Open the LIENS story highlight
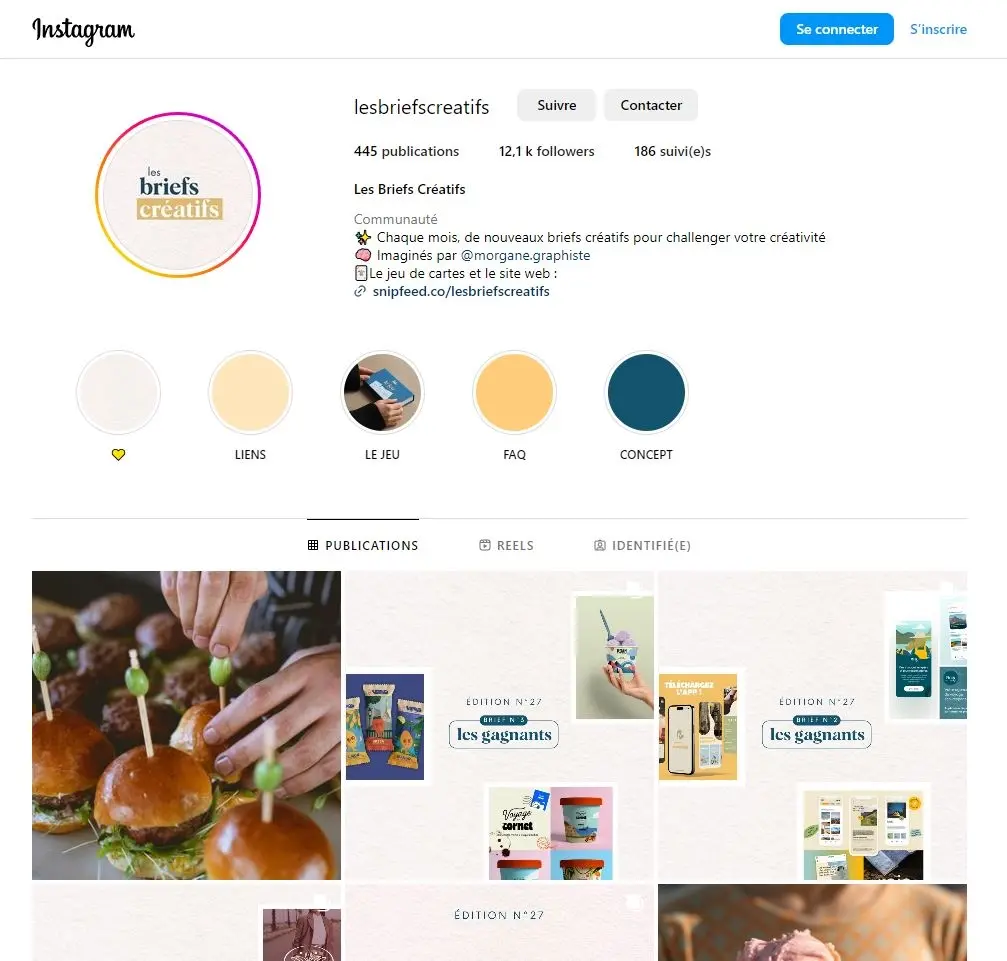This screenshot has width=1007, height=961. point(250,392)
